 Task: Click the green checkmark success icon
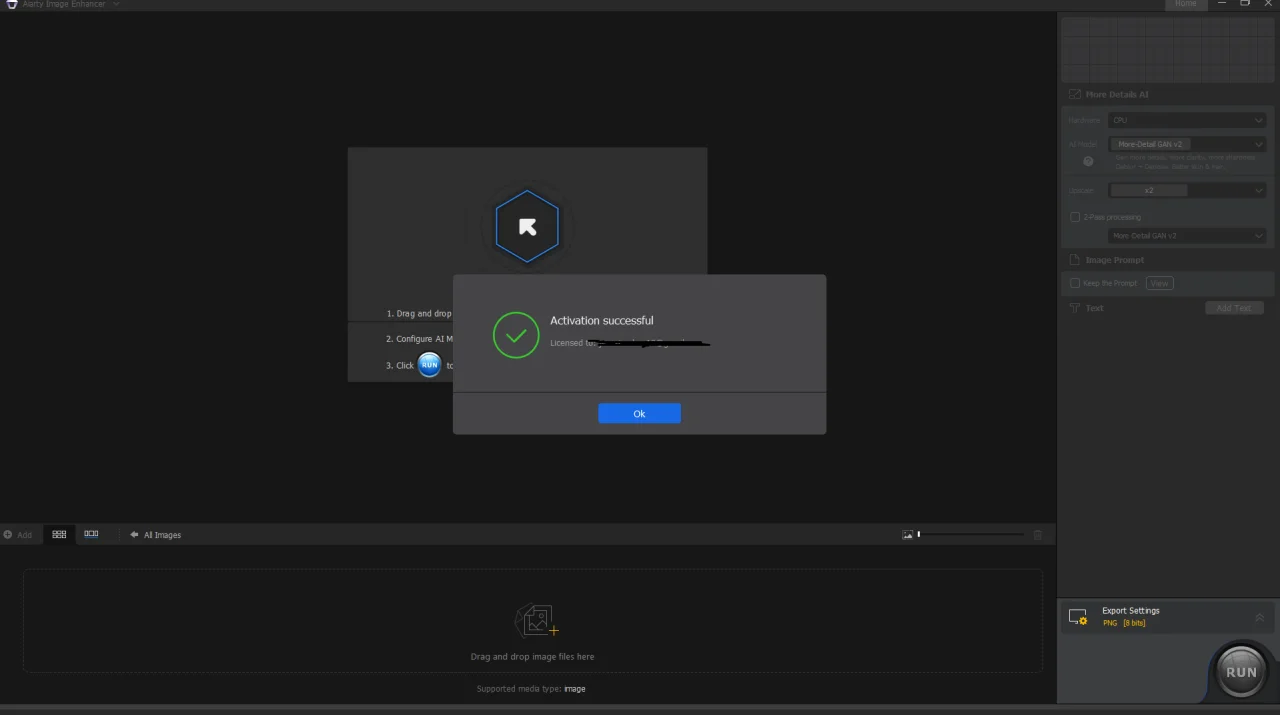point(516,335)
